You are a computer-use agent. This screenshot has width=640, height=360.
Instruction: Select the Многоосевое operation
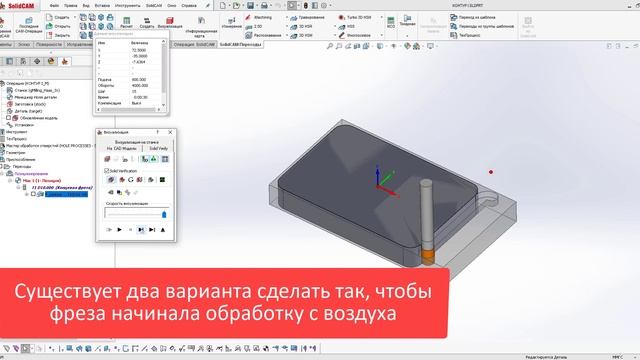(354, 36)
